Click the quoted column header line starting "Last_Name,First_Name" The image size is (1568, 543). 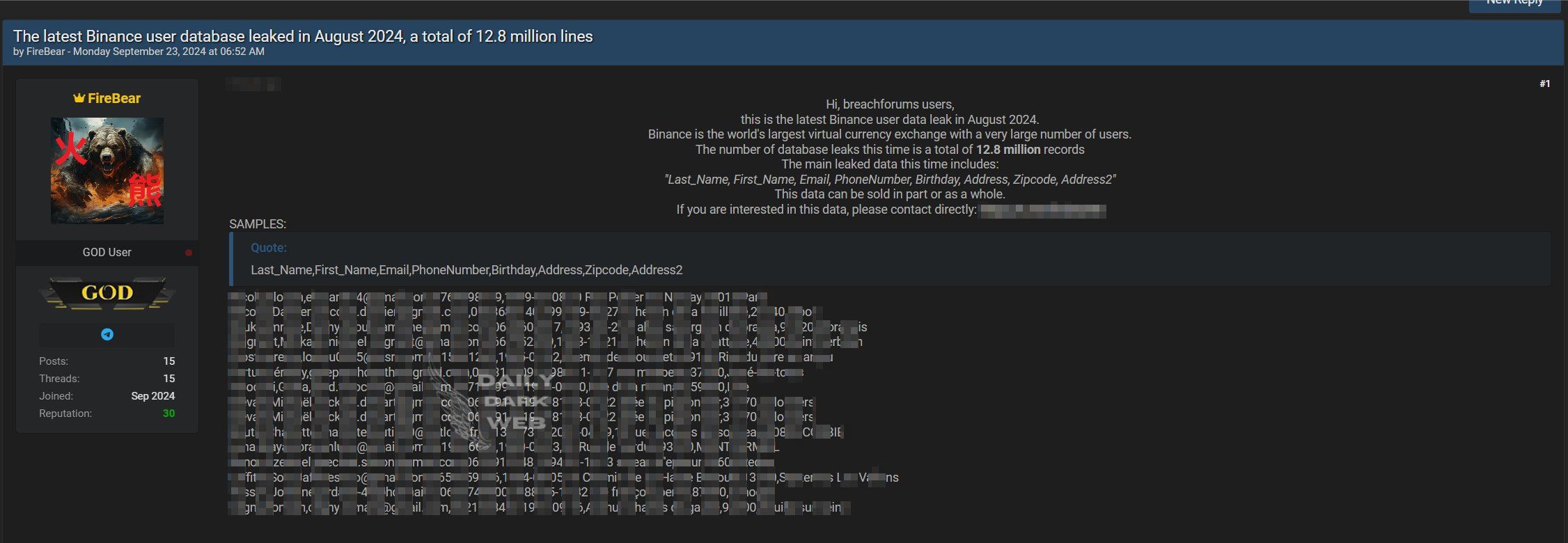pos(467,270)
